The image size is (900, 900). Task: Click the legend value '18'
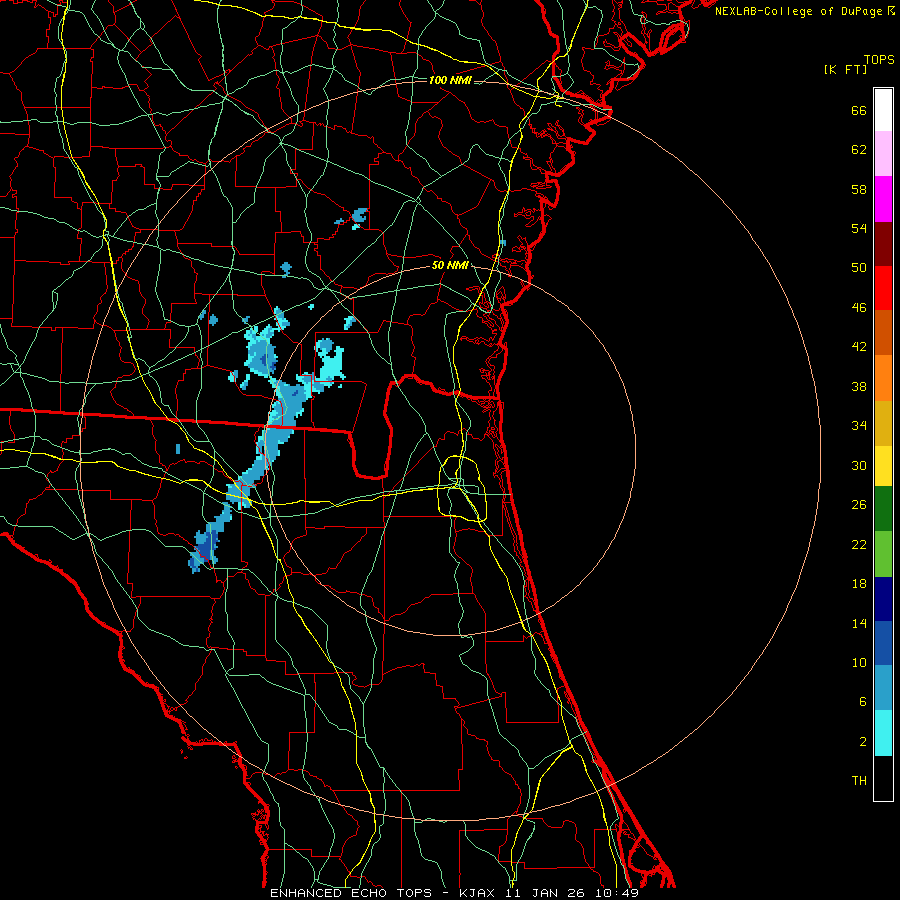pos(859,584)
